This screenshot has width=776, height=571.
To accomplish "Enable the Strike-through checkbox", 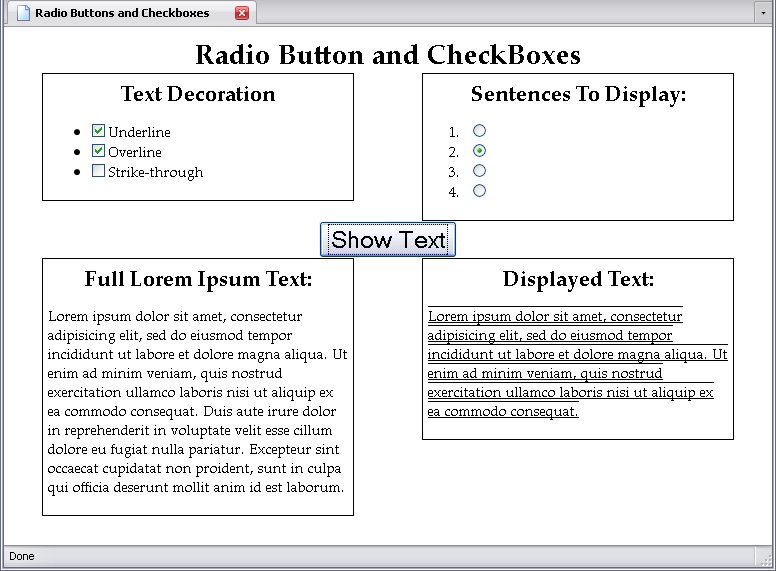I will pos(98,171).
